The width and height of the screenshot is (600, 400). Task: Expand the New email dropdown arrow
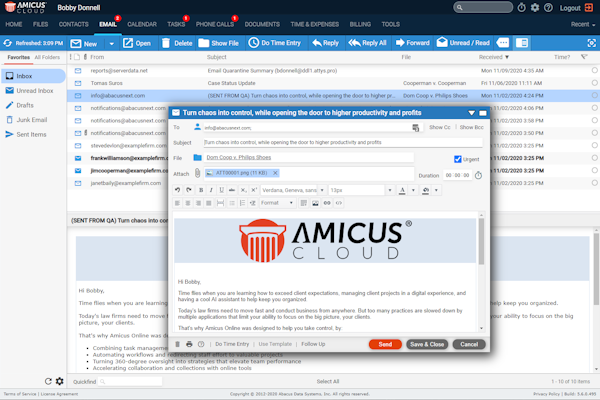pos(111,44)
